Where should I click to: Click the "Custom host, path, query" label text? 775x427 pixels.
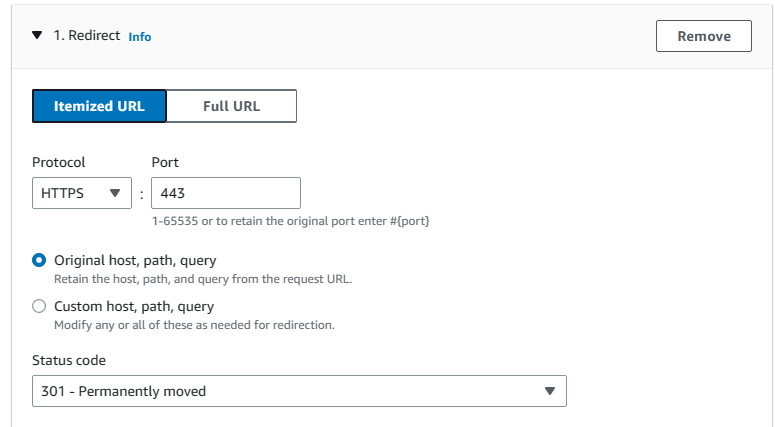point(134,307)
